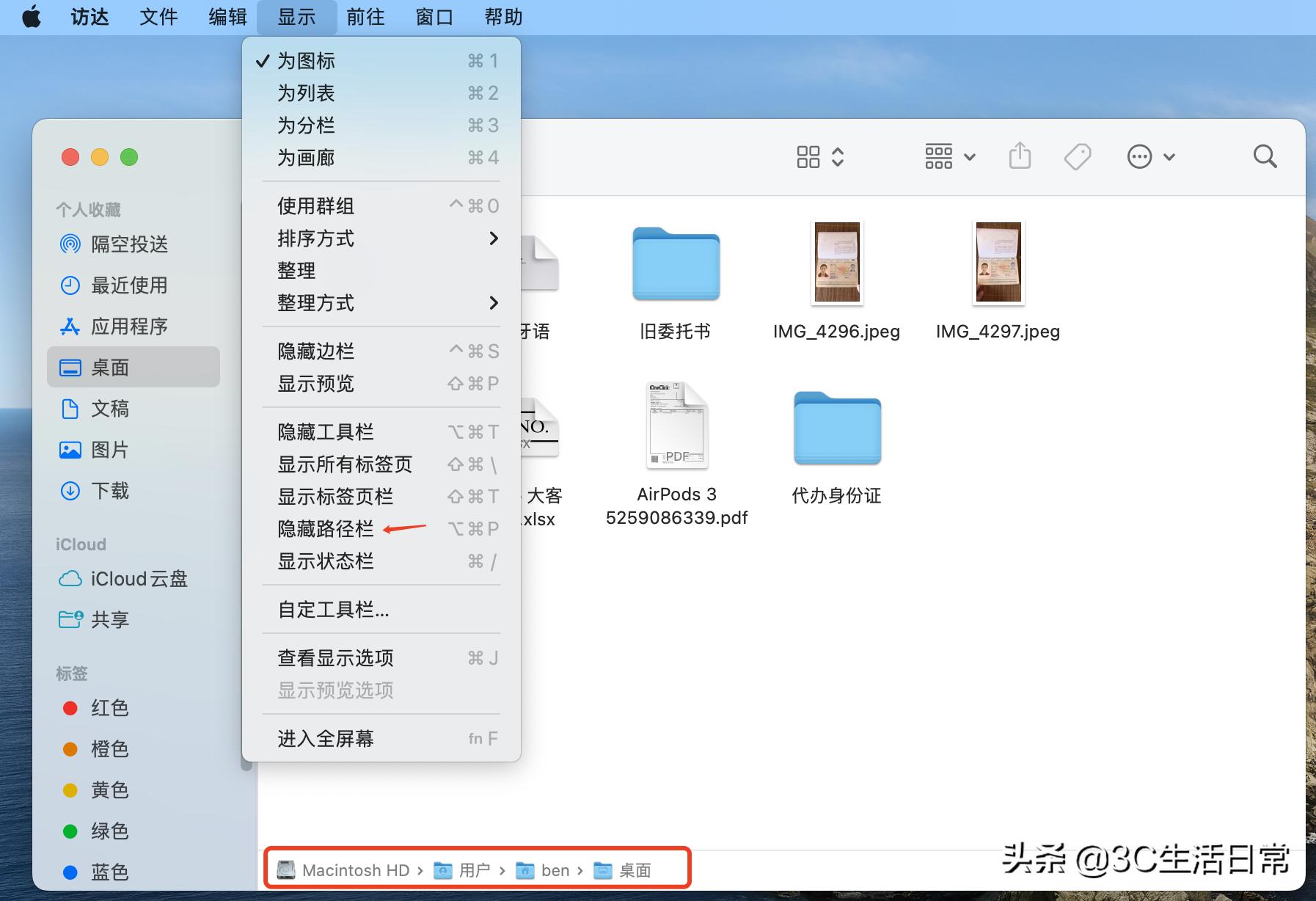
Task: Click the Tags icon in the toolbar
Action: 1076,156
